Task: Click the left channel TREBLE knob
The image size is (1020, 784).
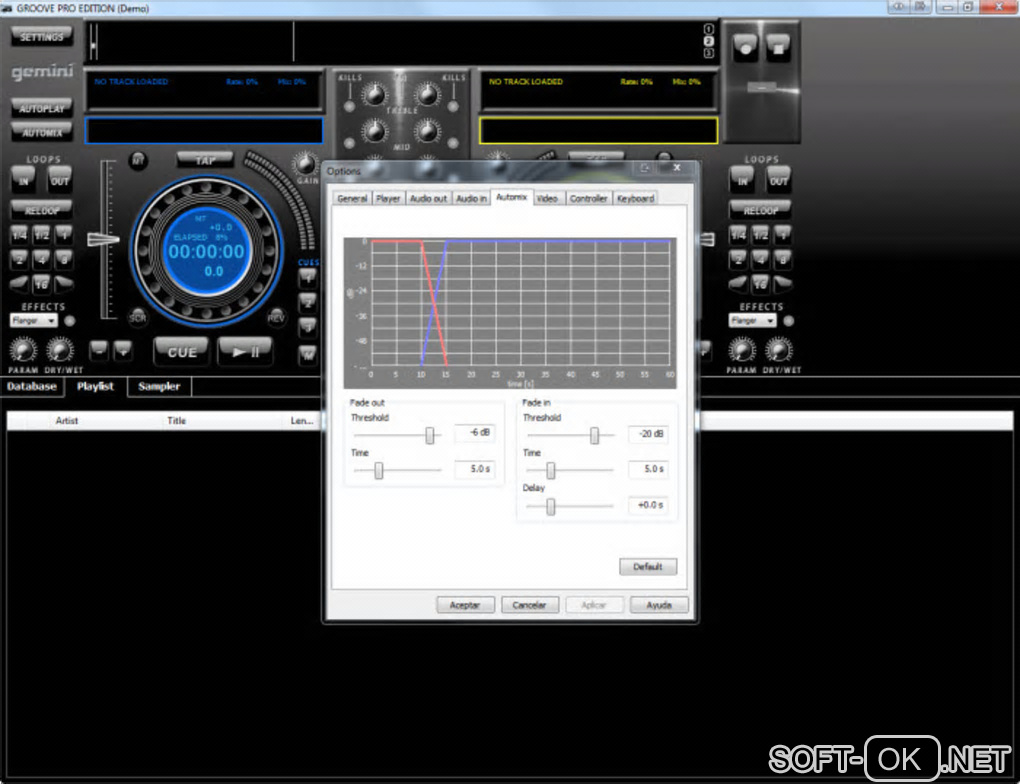Action: [374, 96]
